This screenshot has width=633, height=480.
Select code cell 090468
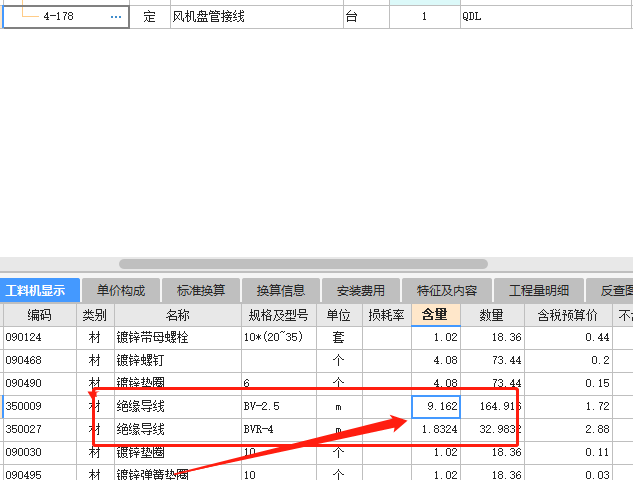(x=40, y=361)
